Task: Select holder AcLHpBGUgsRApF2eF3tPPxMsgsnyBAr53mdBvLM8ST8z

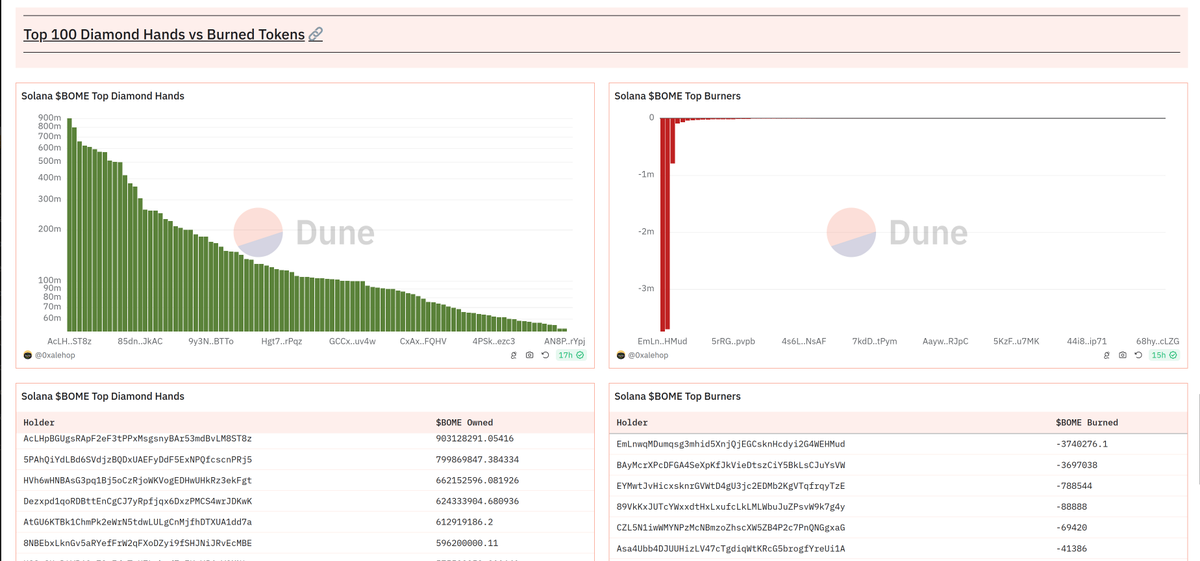Action: (137, 438)
